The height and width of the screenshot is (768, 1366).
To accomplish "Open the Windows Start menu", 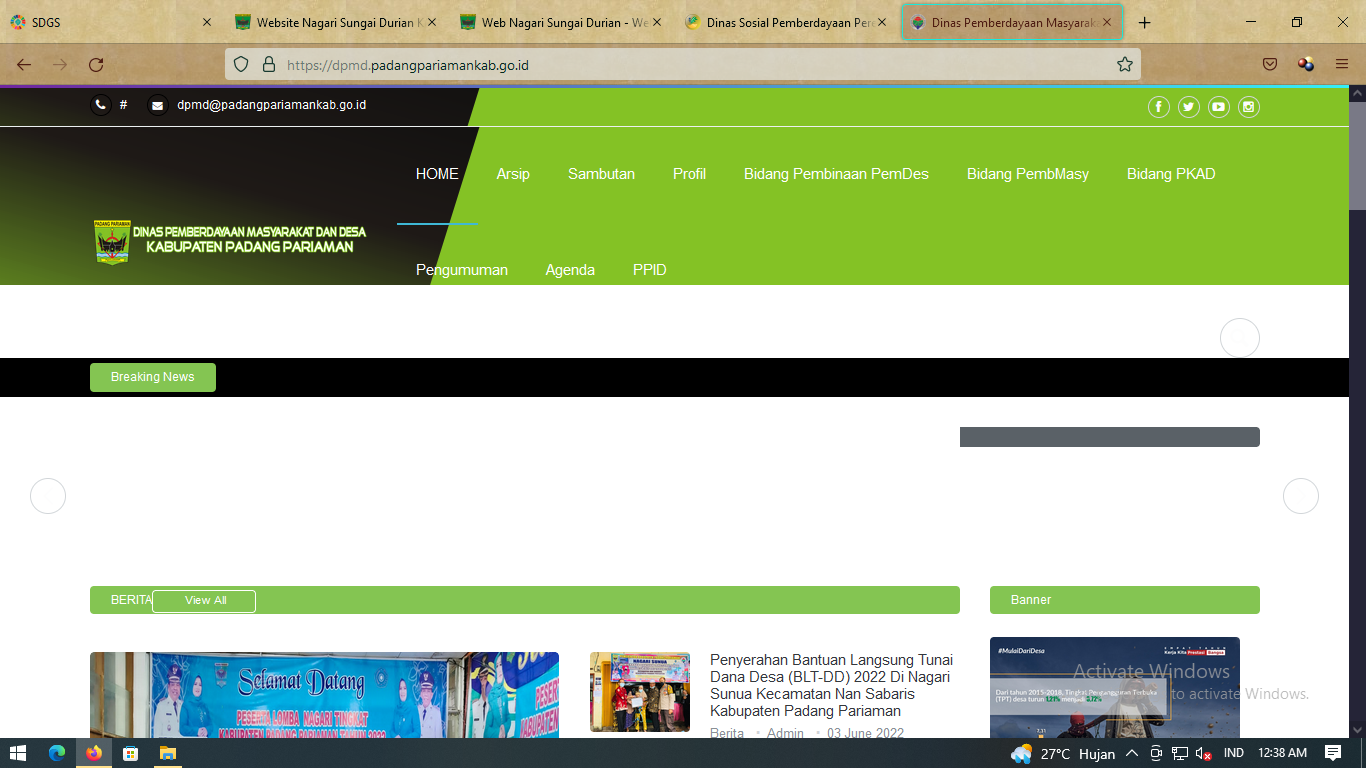I will [x=18, y=753].
